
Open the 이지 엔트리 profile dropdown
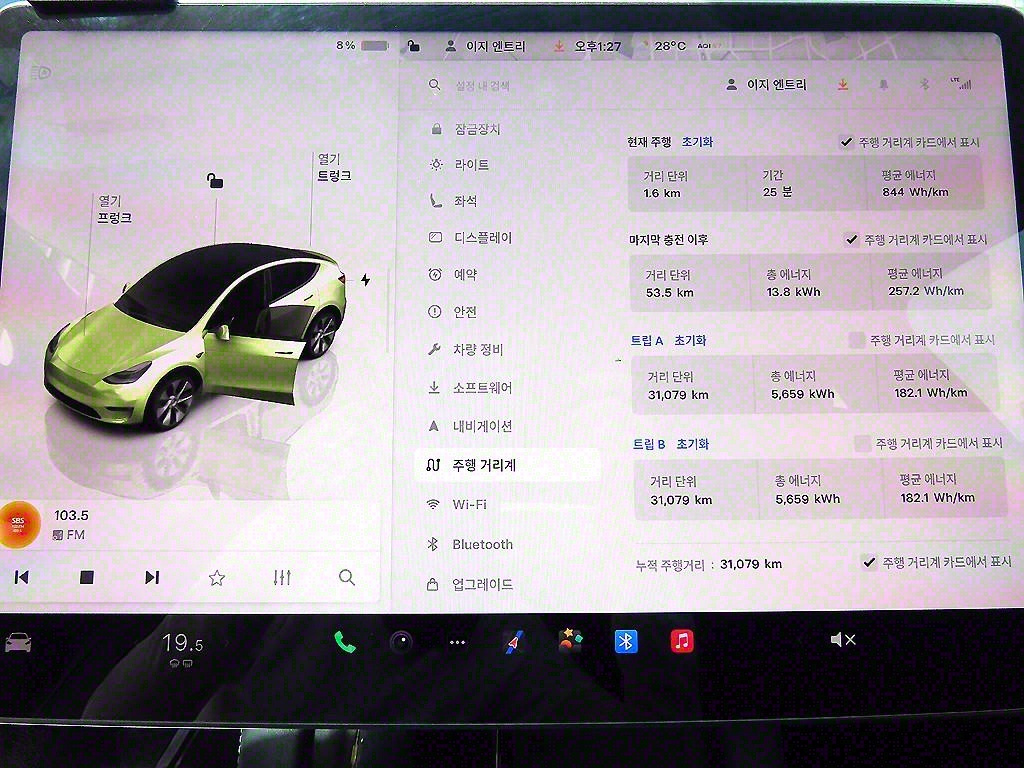click(766, 85)
